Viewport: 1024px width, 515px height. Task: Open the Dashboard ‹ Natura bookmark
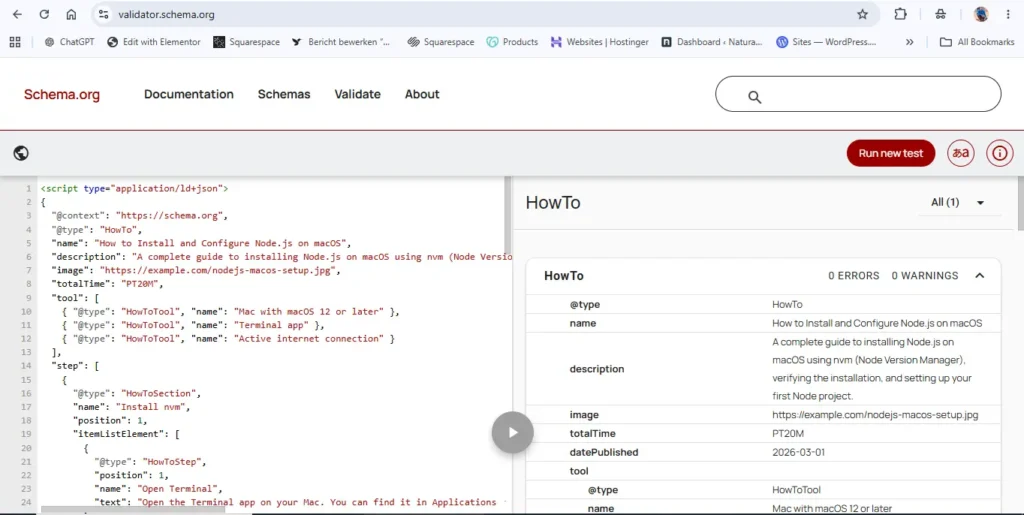tap(712, 42)
